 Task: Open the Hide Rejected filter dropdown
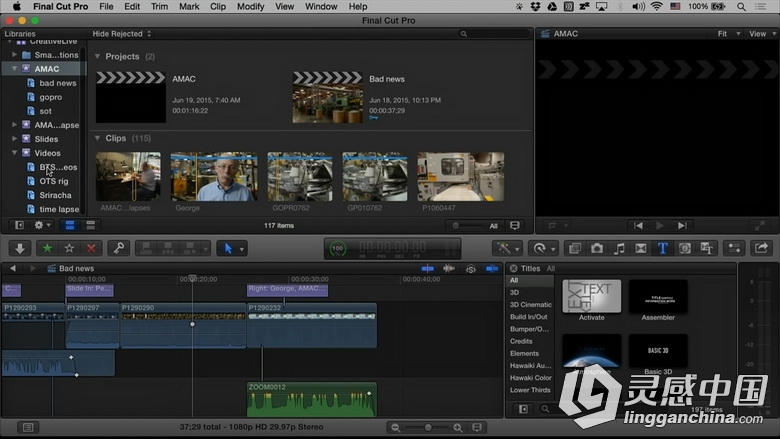(x=122, y=34)
